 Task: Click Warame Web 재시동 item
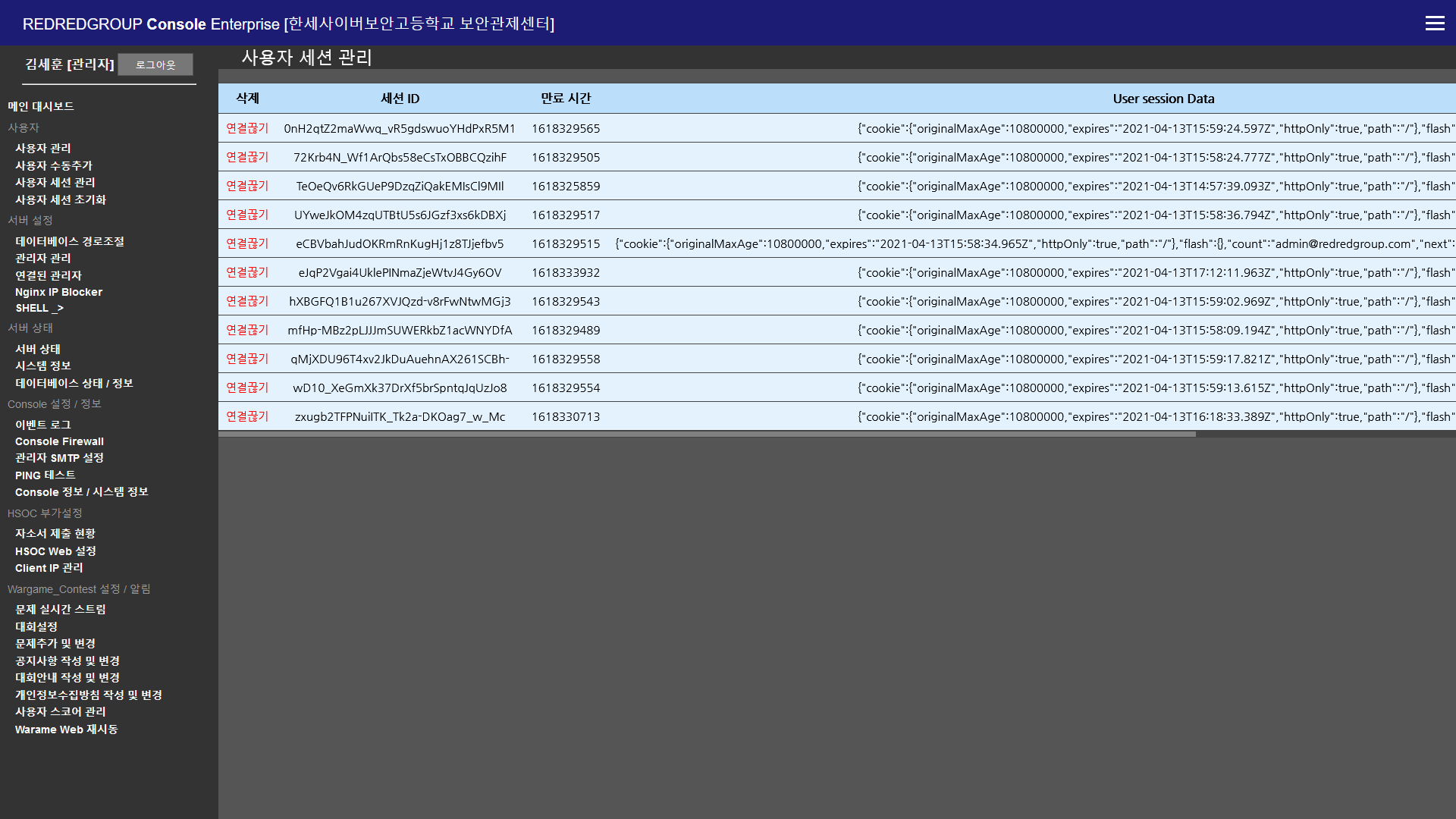point(66,730)
